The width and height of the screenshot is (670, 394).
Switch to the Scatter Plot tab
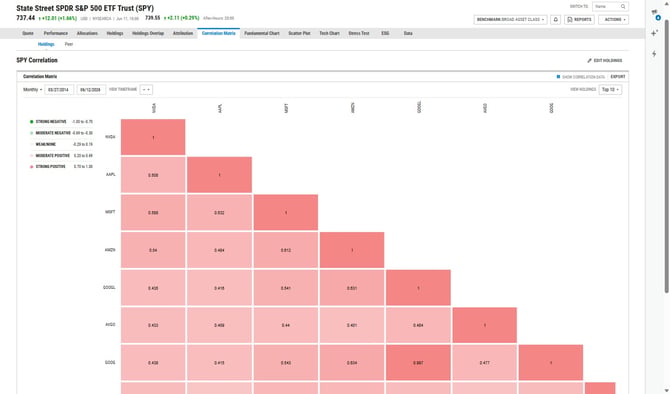point(299,33)
